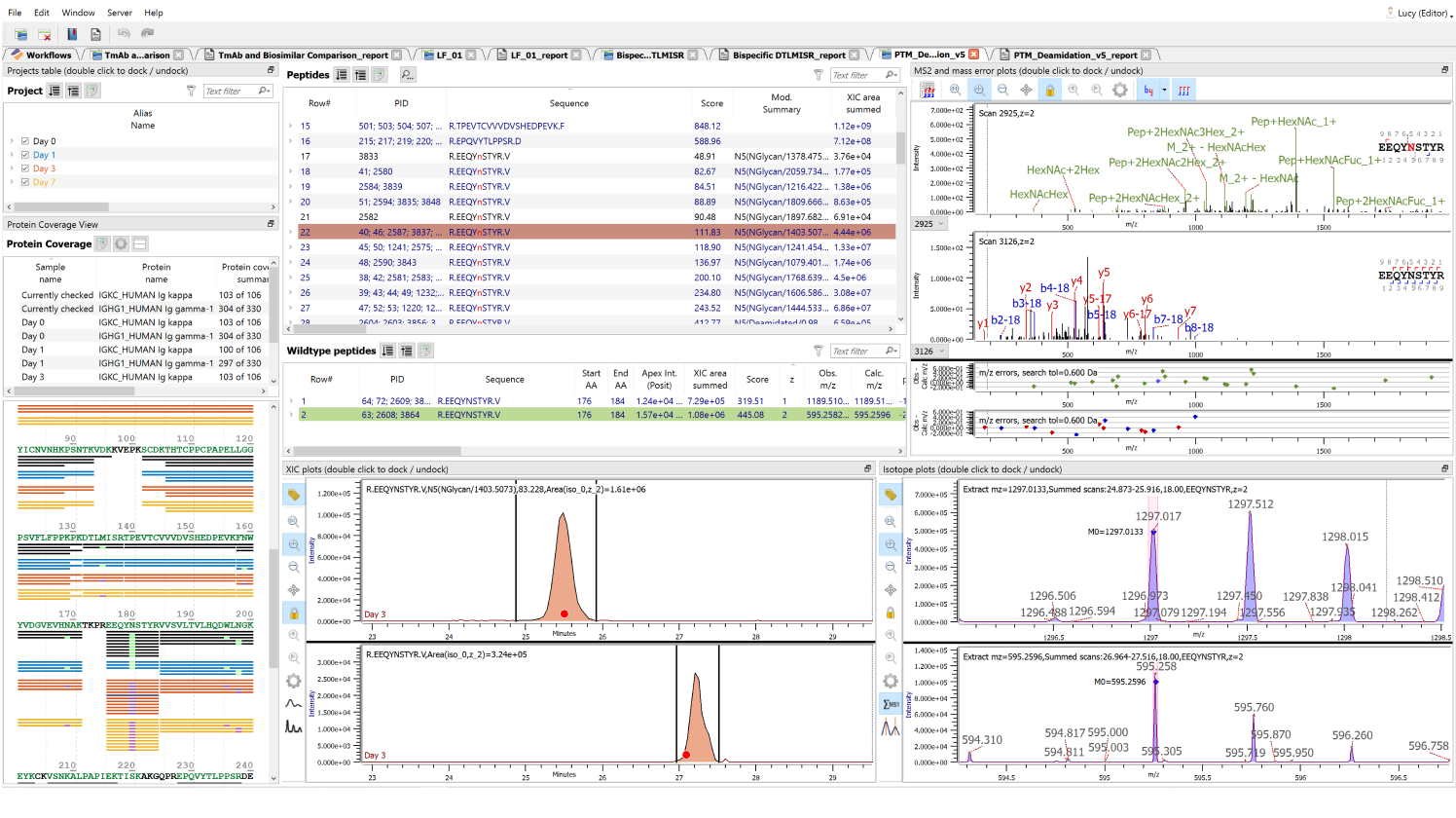
Task: Toggle the lock icon in XIC plots toolbar
Action: (x=293, y=613)
